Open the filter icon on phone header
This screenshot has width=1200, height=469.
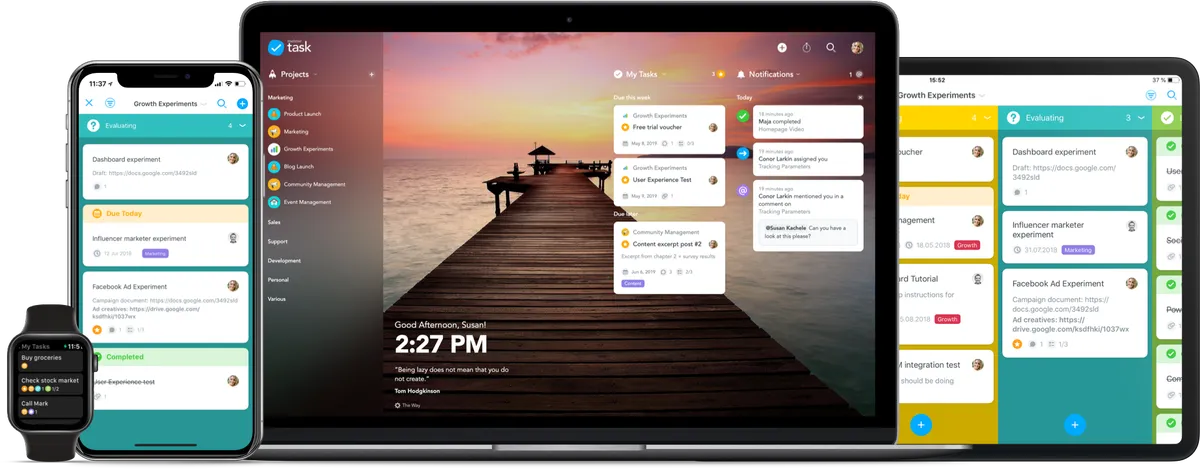click(110, 103)
